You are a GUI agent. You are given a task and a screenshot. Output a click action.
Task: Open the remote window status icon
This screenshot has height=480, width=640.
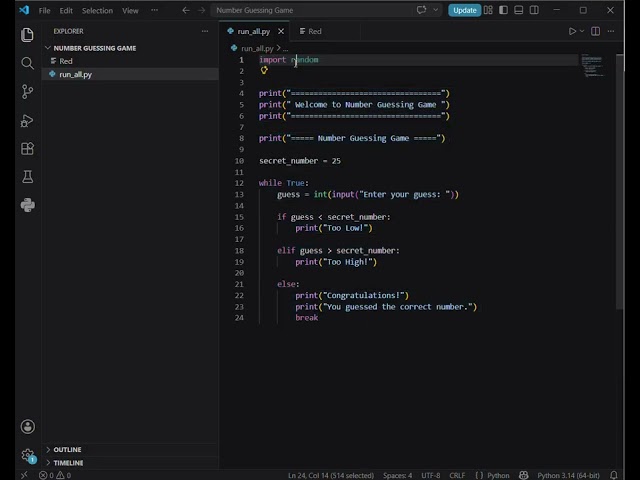coord(24,475)
